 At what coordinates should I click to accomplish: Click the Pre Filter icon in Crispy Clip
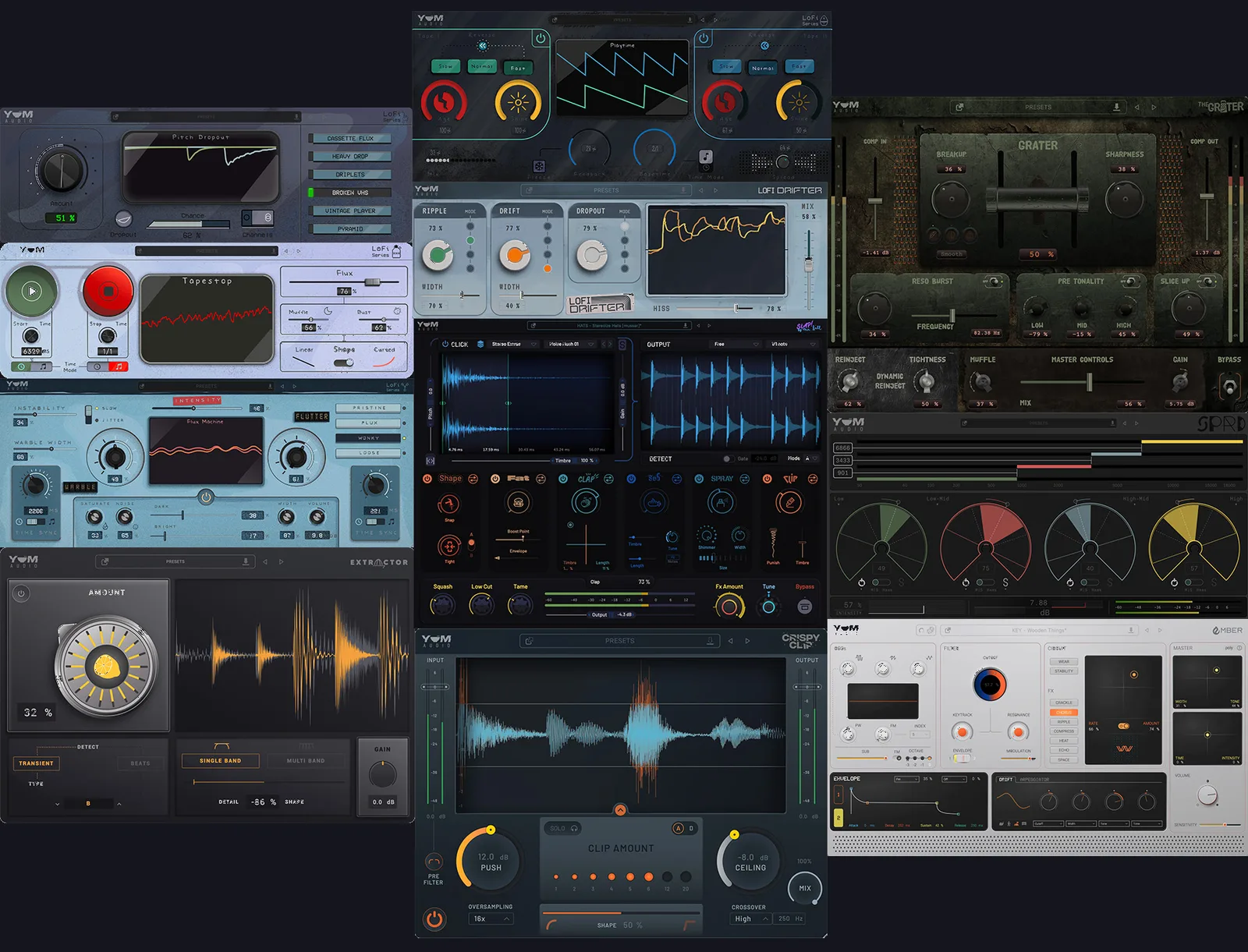tap(434, 862)
